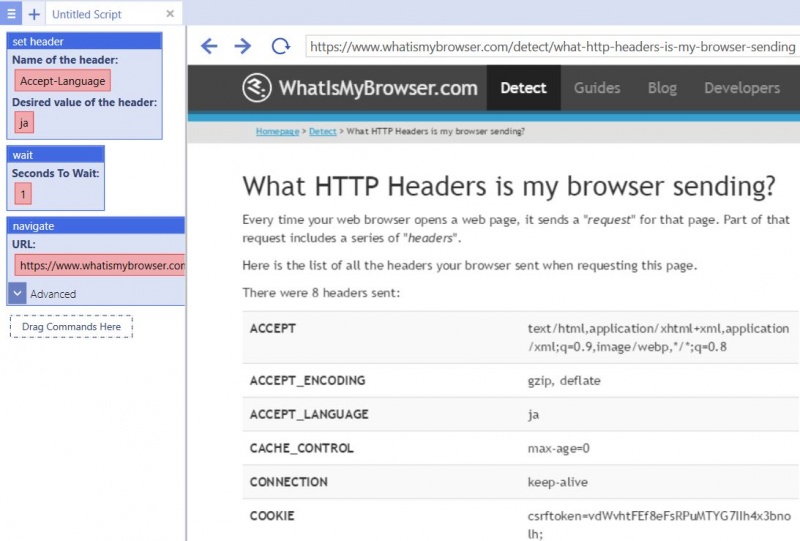The width and height of the screenshot is (800, 541).
Task: Follow the Detect breadcrumb link
Action: (322, 131)
